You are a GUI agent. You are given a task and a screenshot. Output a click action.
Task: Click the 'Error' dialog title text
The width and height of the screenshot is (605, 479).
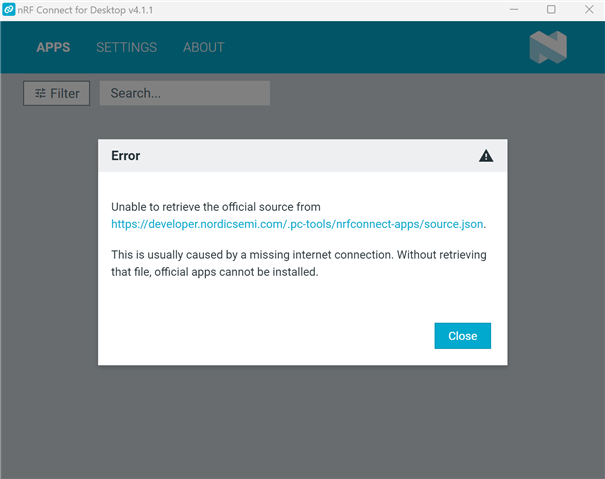125,156
